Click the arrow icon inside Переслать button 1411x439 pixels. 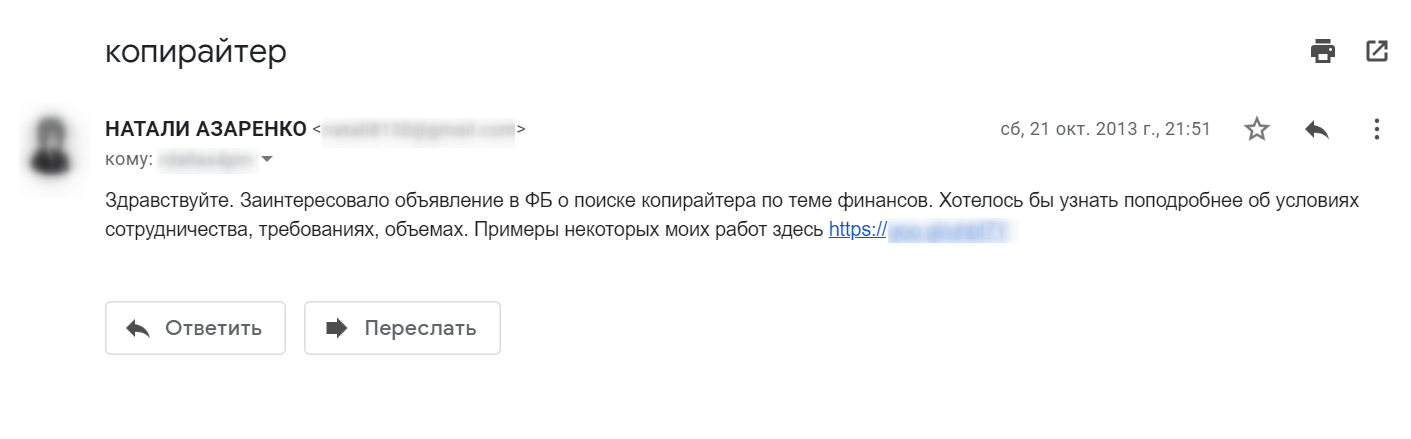337,328
